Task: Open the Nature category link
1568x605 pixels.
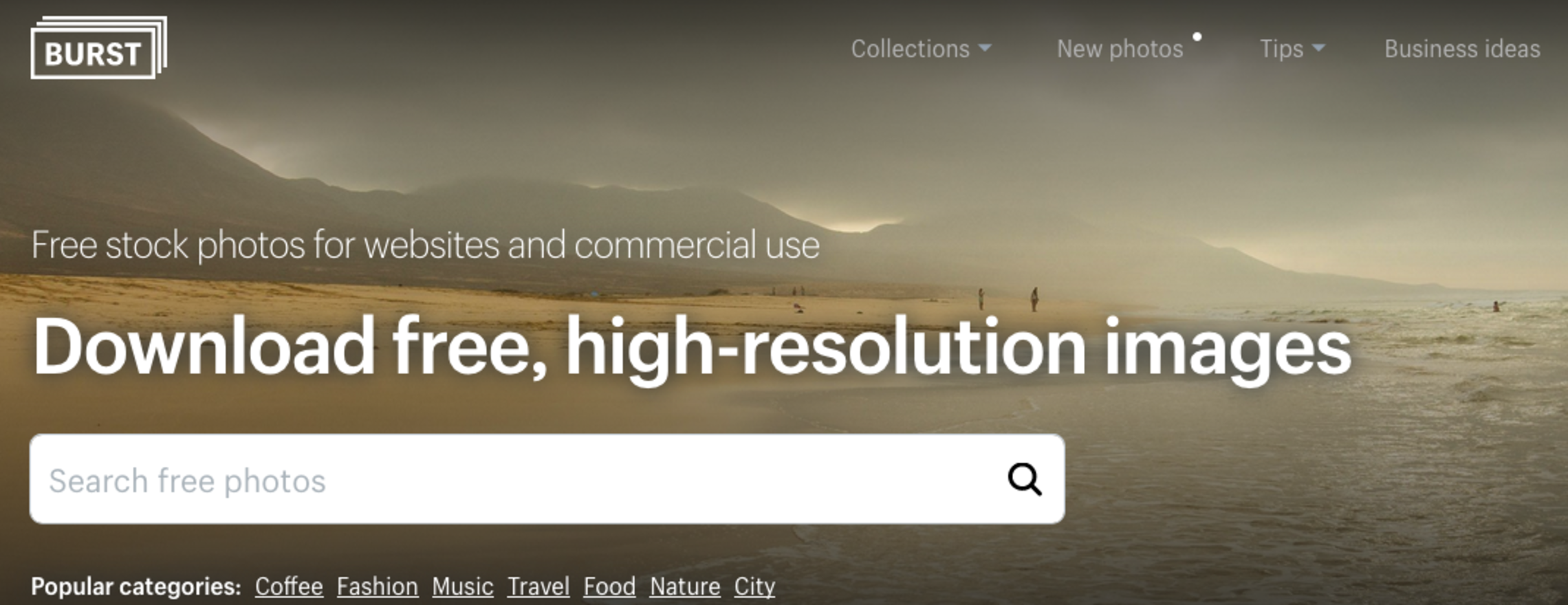Action: [x=685, y=586]
